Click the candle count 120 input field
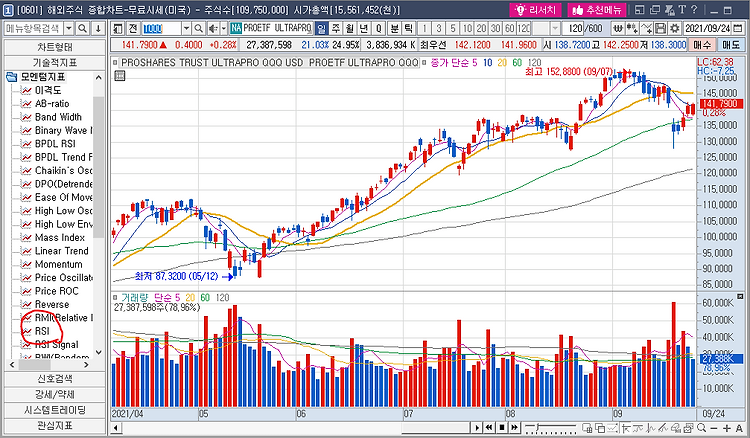The image size is (750, 438). (x=575, y=29)
